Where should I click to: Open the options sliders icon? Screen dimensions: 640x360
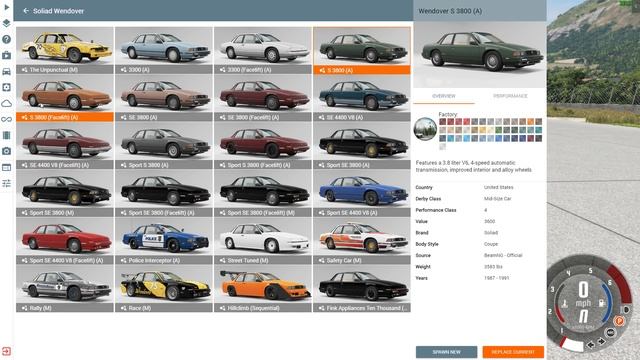[7, 183]
